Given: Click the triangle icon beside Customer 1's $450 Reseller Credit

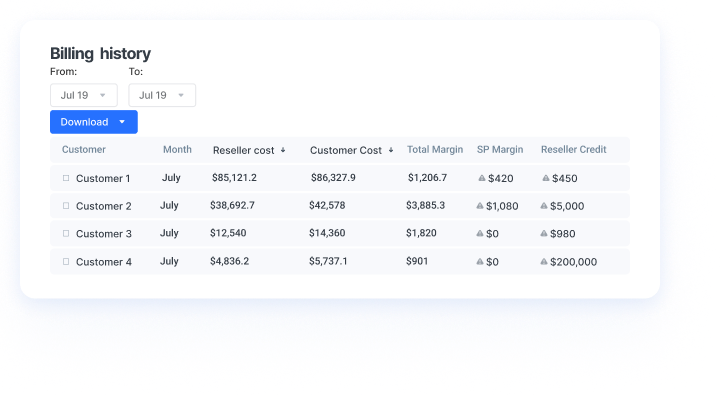Looking at the screenshot, I should coord(546,178).
